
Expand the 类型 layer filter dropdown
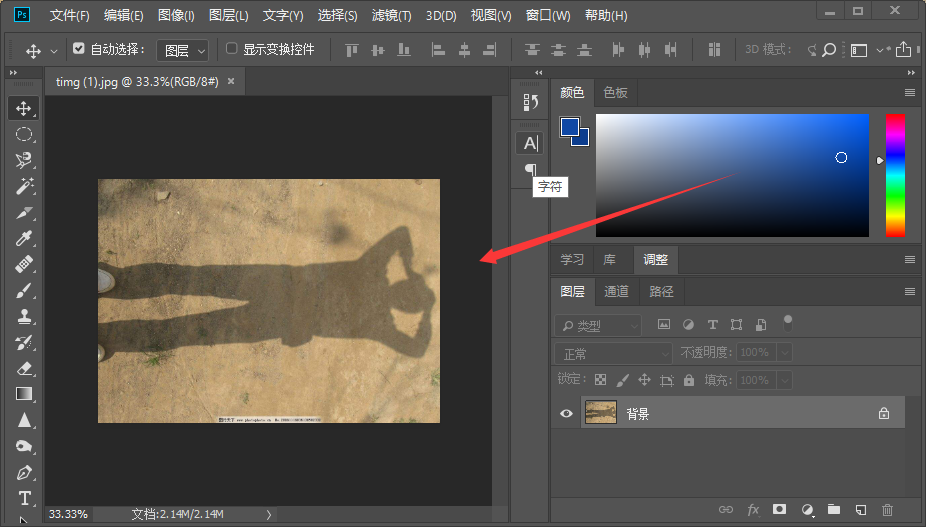[599, 326]
